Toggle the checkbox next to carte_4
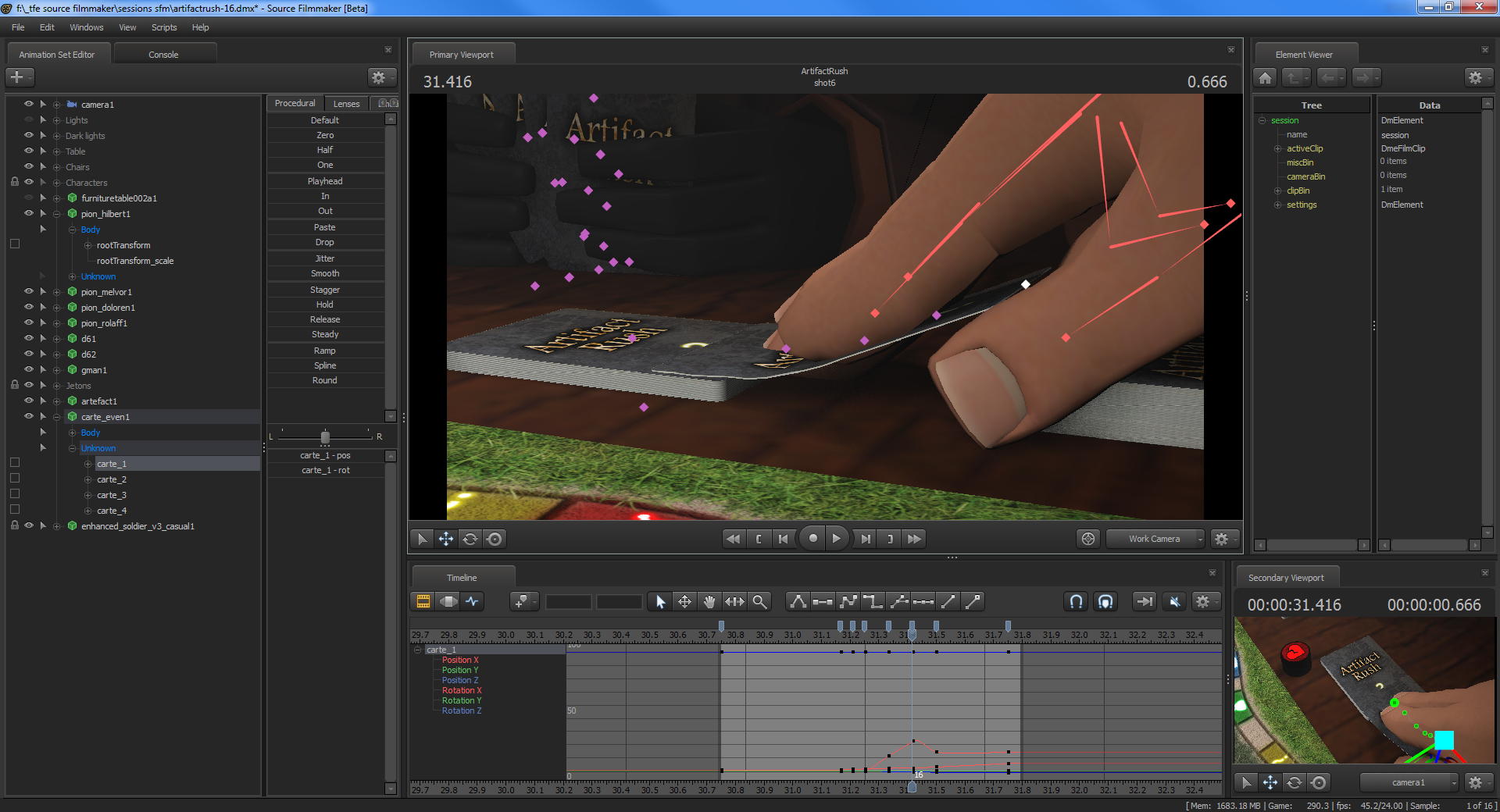 [x=15, y=509]
